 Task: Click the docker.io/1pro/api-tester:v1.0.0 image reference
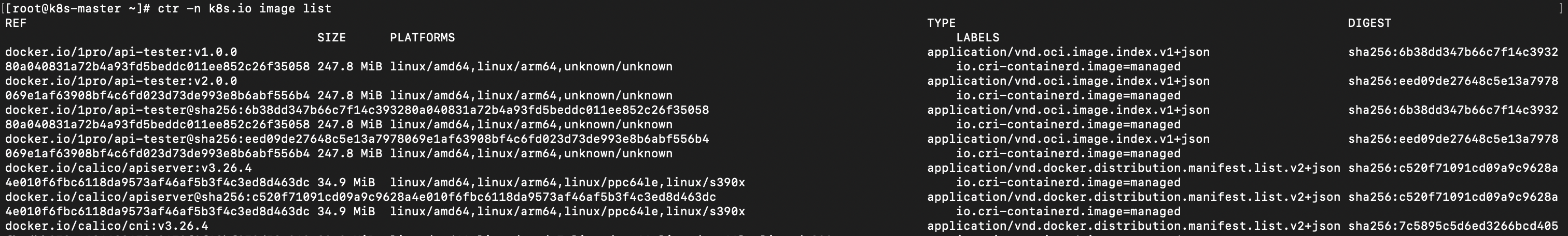[x=121, y=52]
